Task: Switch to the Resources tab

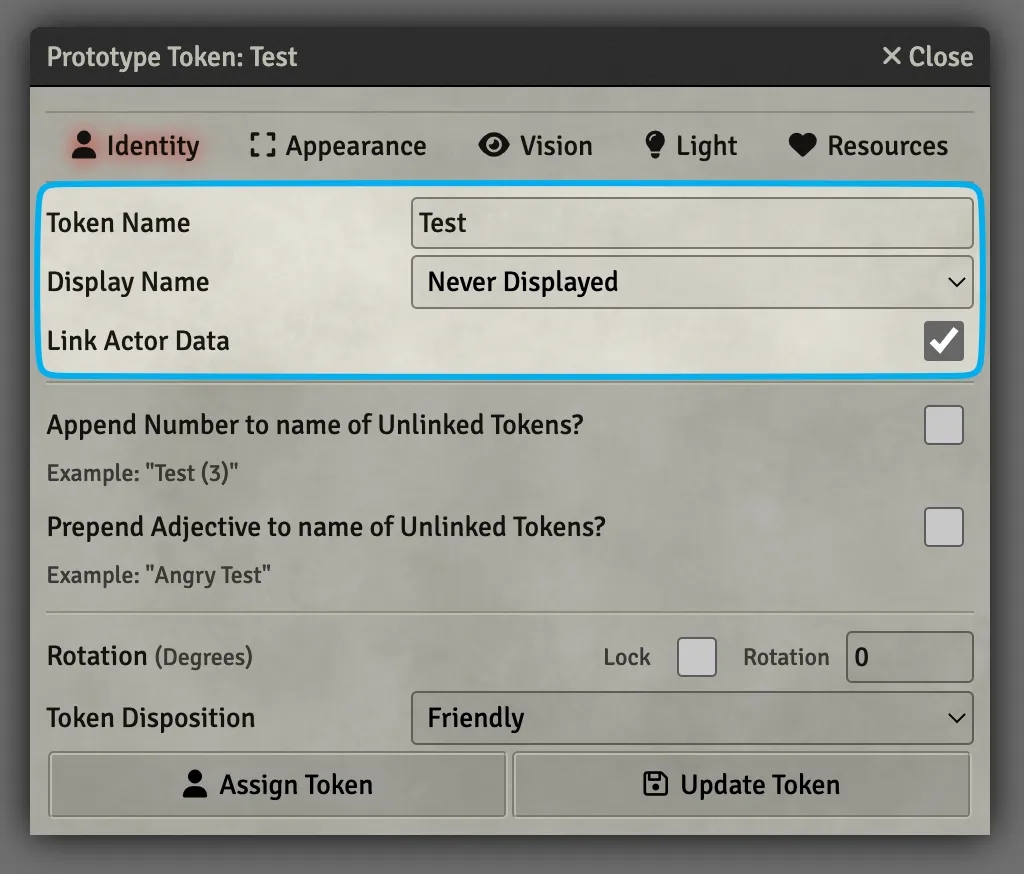Action: coord(868,146)
